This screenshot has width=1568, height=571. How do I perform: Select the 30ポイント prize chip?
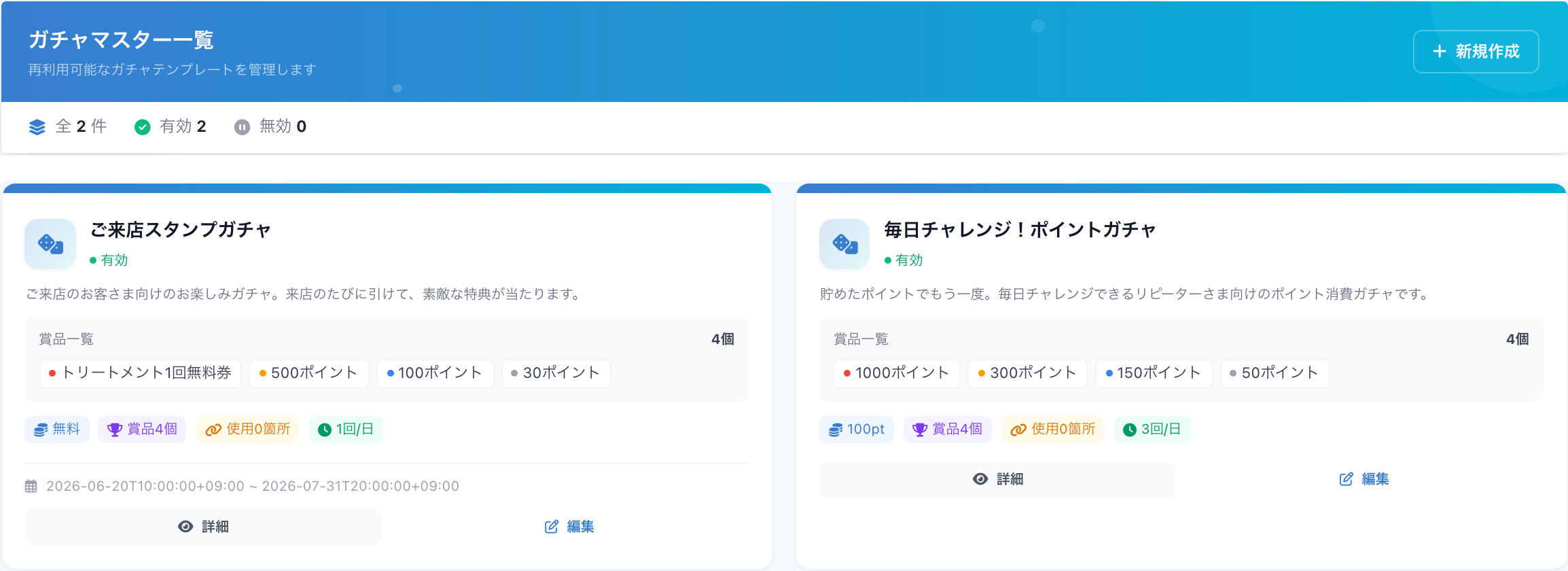click(x=556, y=373)
